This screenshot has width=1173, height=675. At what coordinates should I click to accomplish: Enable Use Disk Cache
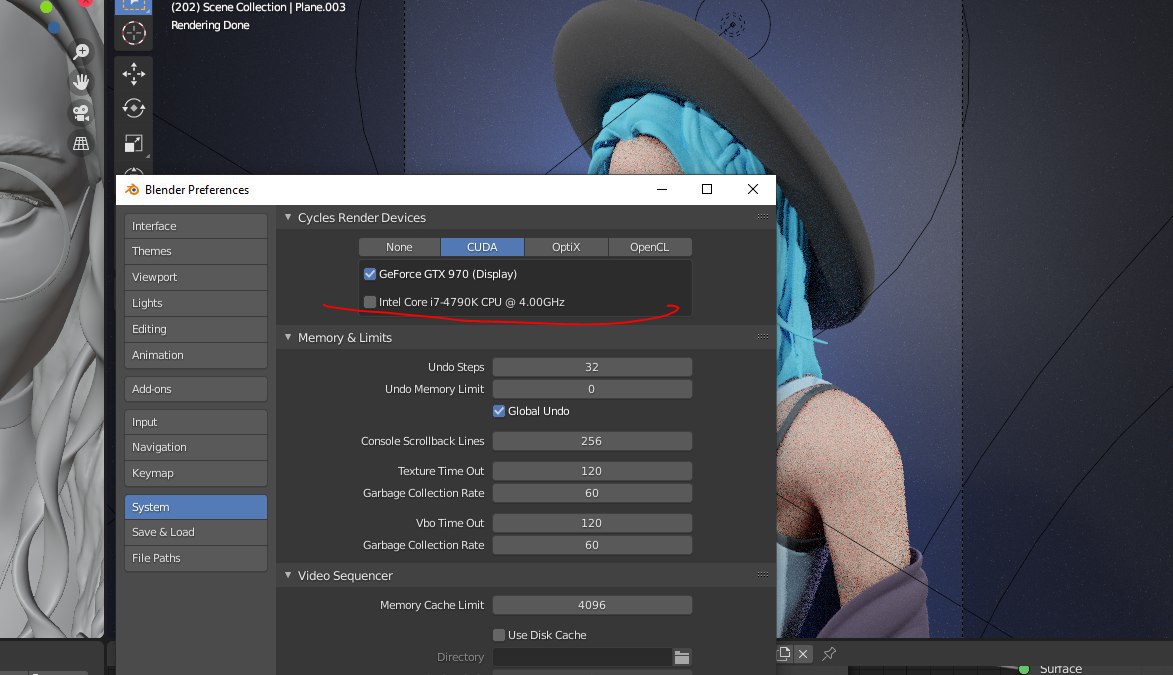coord(499,635)
